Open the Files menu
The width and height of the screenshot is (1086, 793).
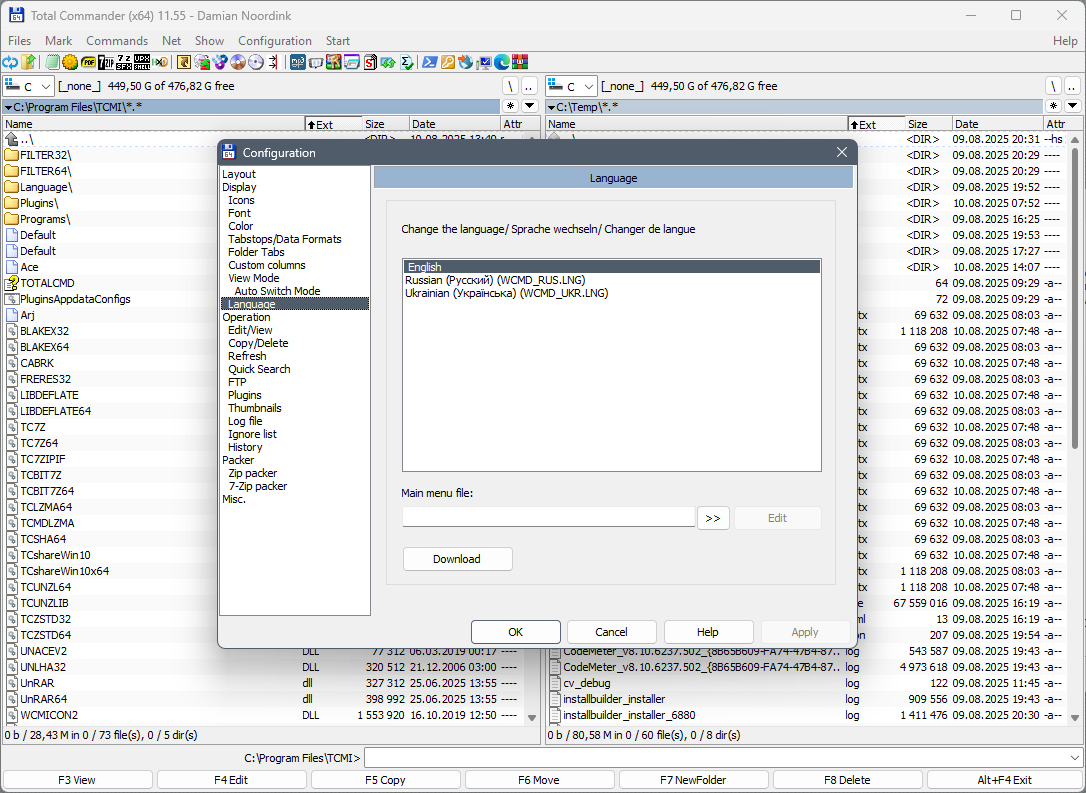pyautogui.click(x=19, y=41)
